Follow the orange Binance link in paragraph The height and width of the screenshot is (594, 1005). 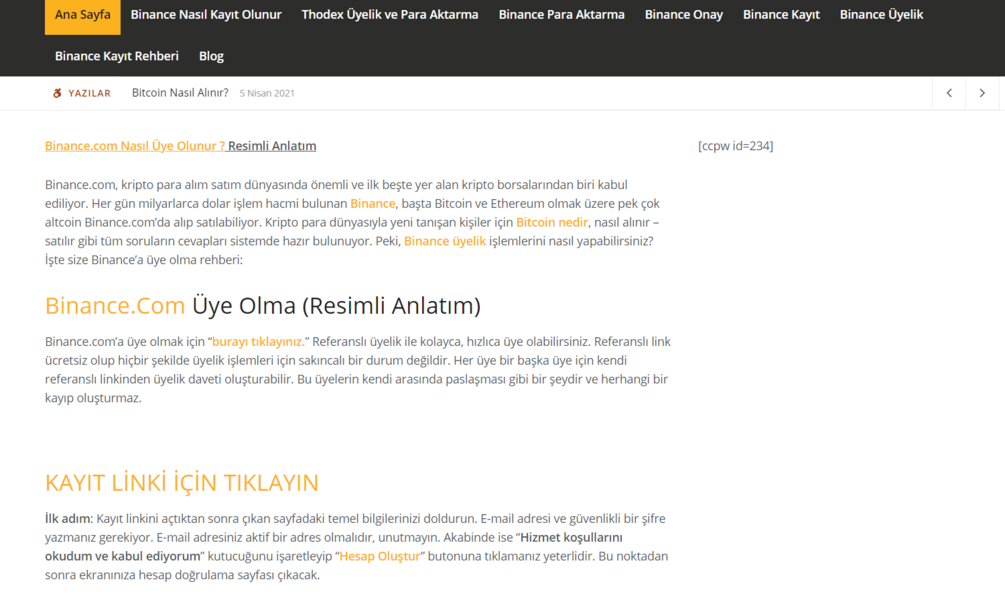tap(372, 204)
